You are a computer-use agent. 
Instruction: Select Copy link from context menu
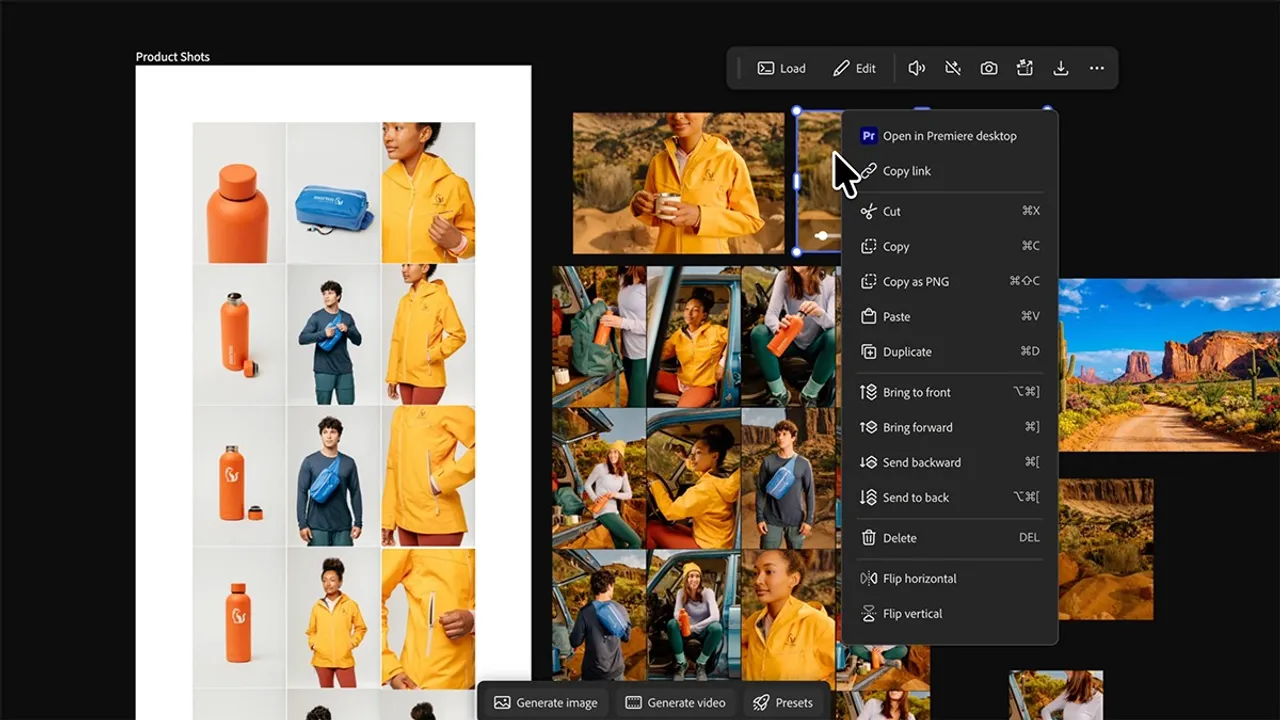[x=906, y=171]
